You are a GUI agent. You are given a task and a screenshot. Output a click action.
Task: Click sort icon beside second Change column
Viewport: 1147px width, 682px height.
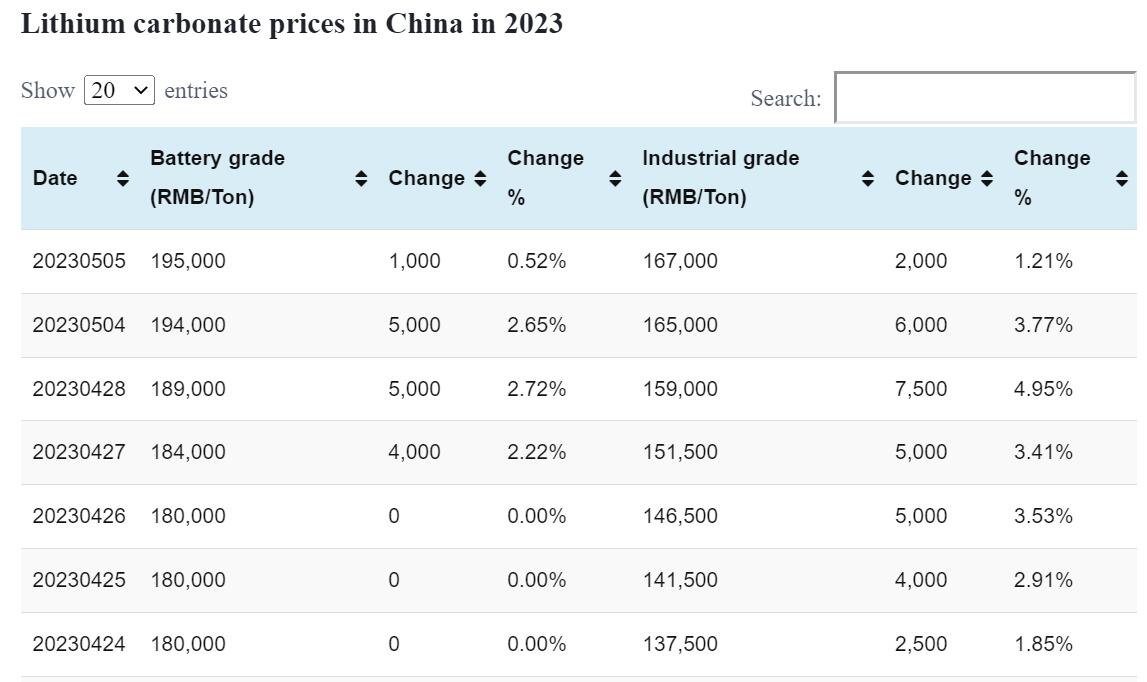(x=987, y=178)
